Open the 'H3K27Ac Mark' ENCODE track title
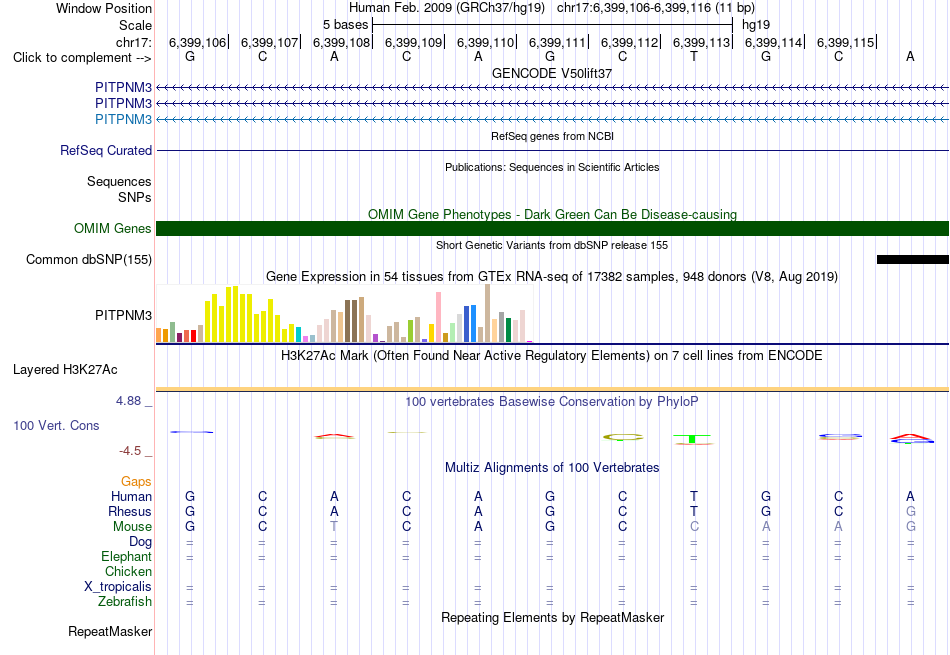 tap(552, 356)
